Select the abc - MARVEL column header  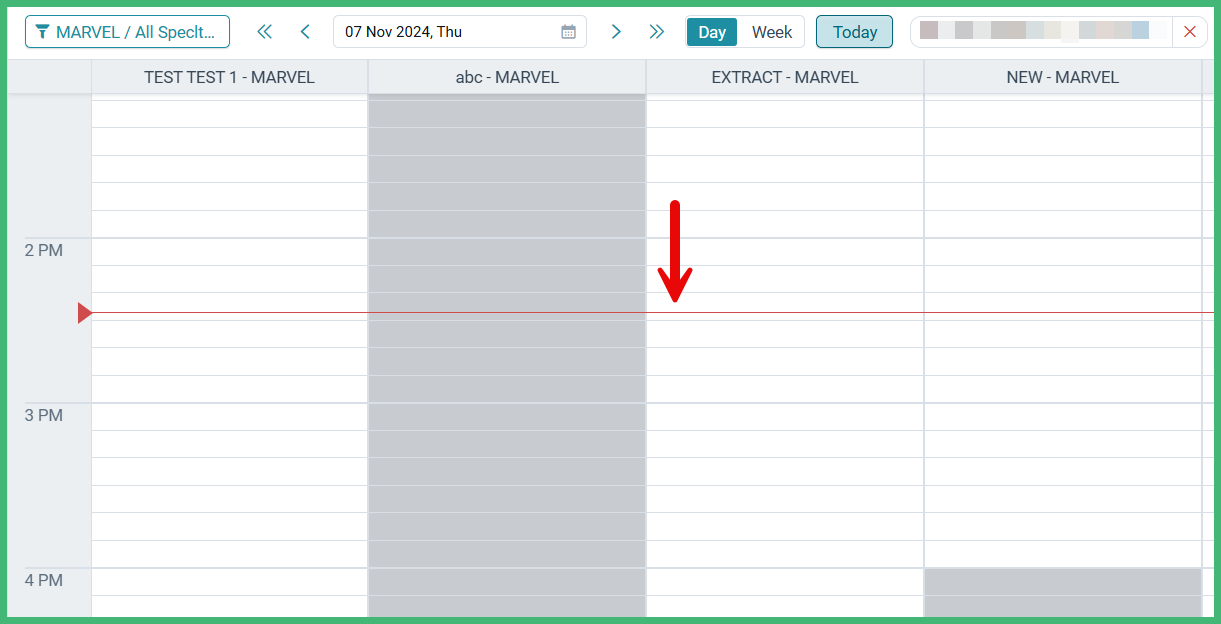click(505, 77)
